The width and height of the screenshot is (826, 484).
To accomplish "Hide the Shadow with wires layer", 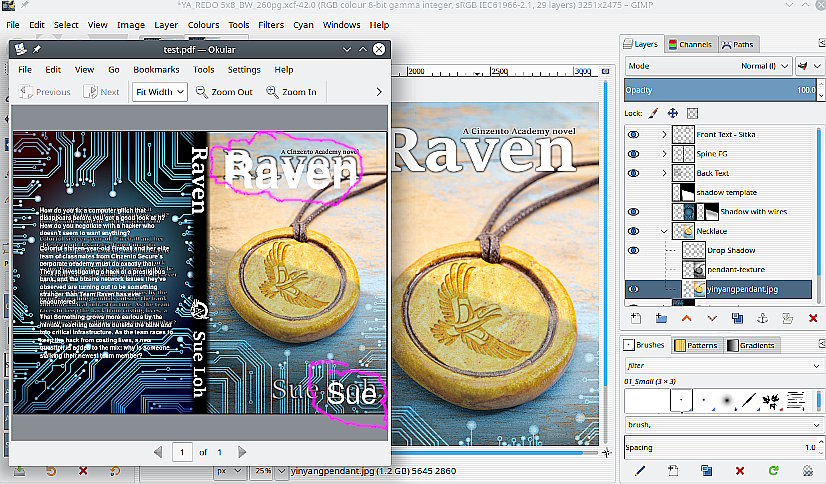I will coord(634,212).
